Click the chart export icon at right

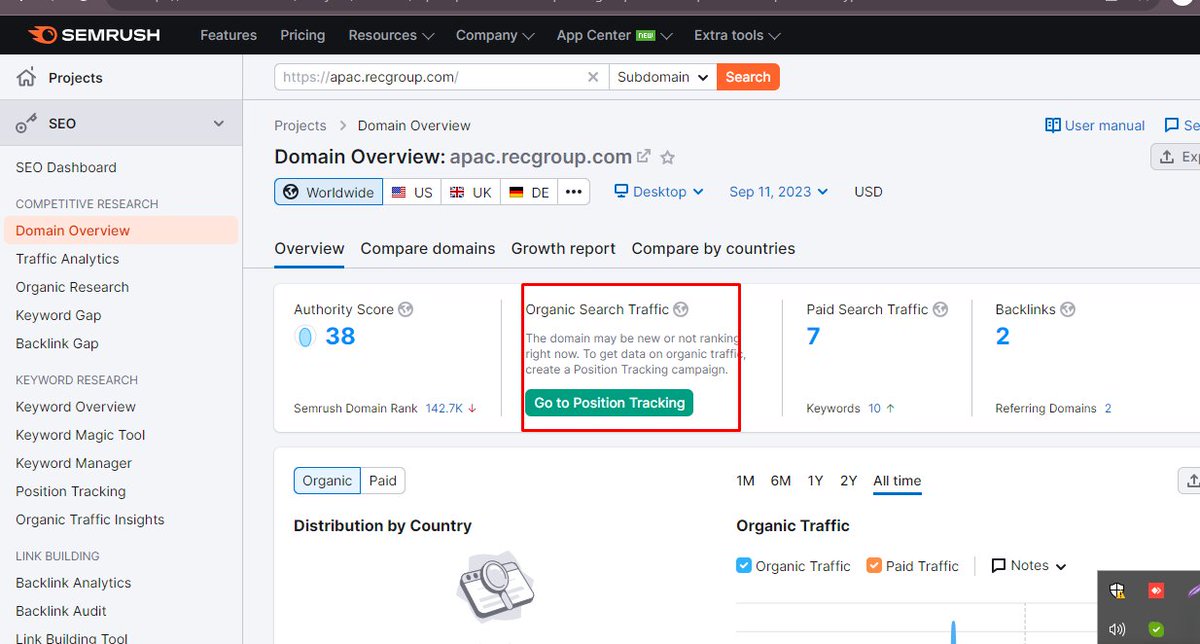click(x=1190, y=480)
